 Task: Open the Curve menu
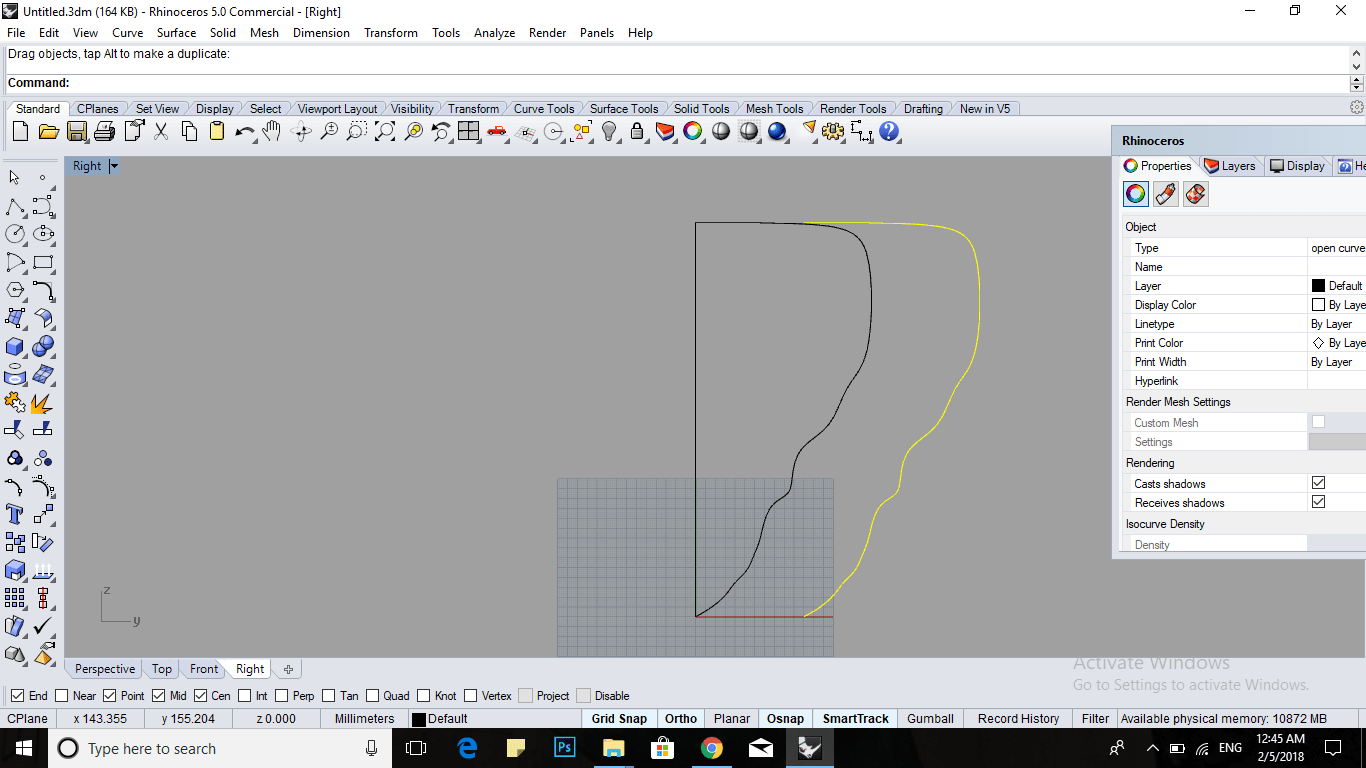[128, 33]
